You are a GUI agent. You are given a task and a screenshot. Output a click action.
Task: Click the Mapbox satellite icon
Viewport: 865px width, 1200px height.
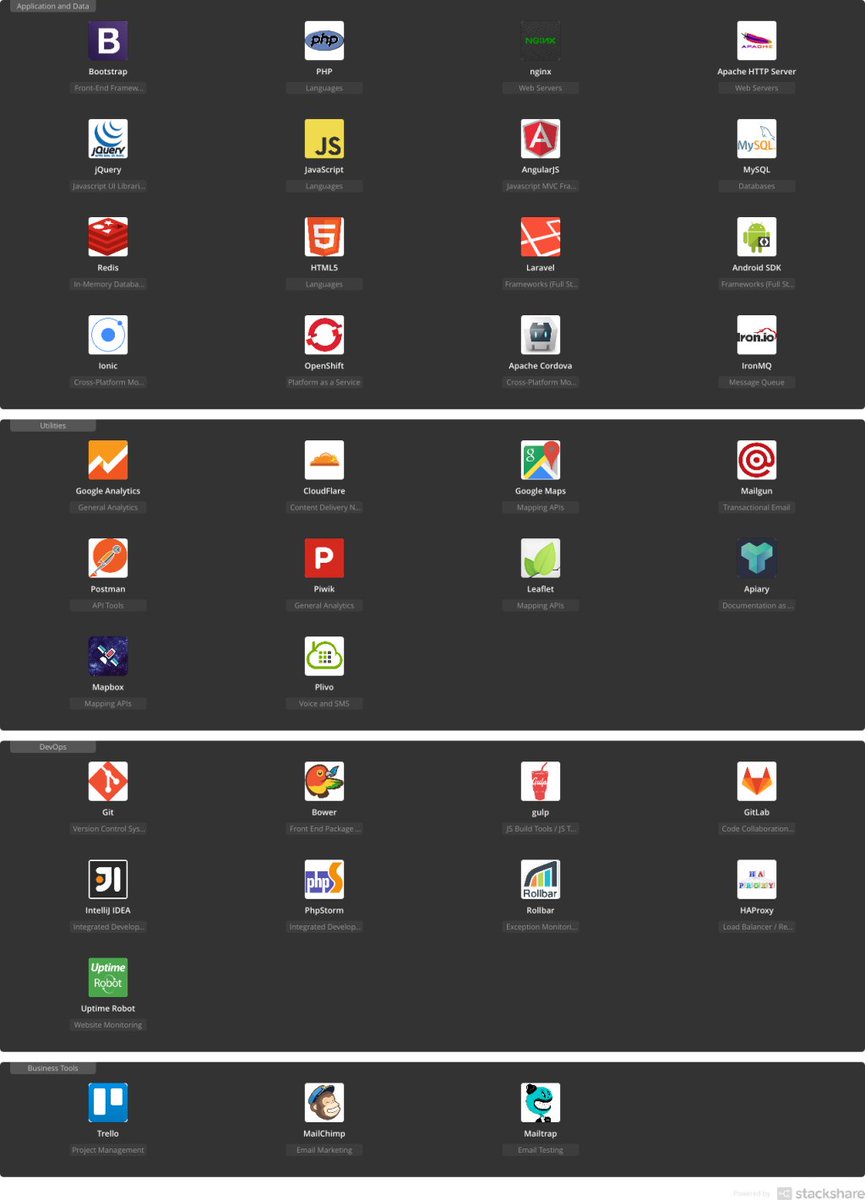point(108,656)
